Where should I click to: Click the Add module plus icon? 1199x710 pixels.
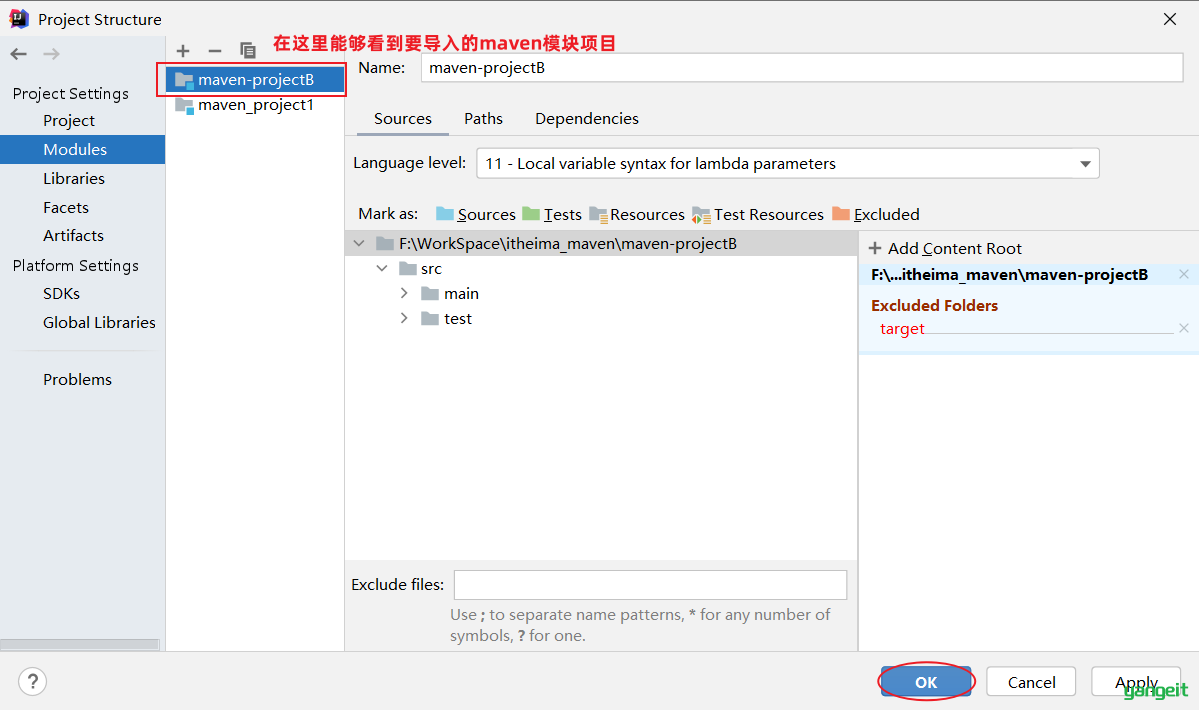coord(183,51)
